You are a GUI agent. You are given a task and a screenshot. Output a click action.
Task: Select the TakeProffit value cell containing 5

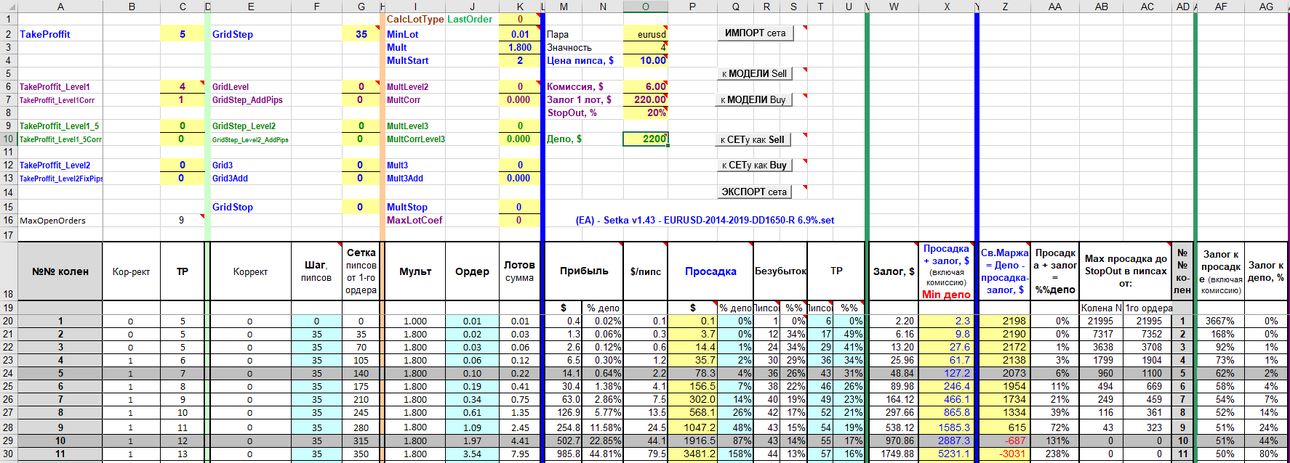181,33
